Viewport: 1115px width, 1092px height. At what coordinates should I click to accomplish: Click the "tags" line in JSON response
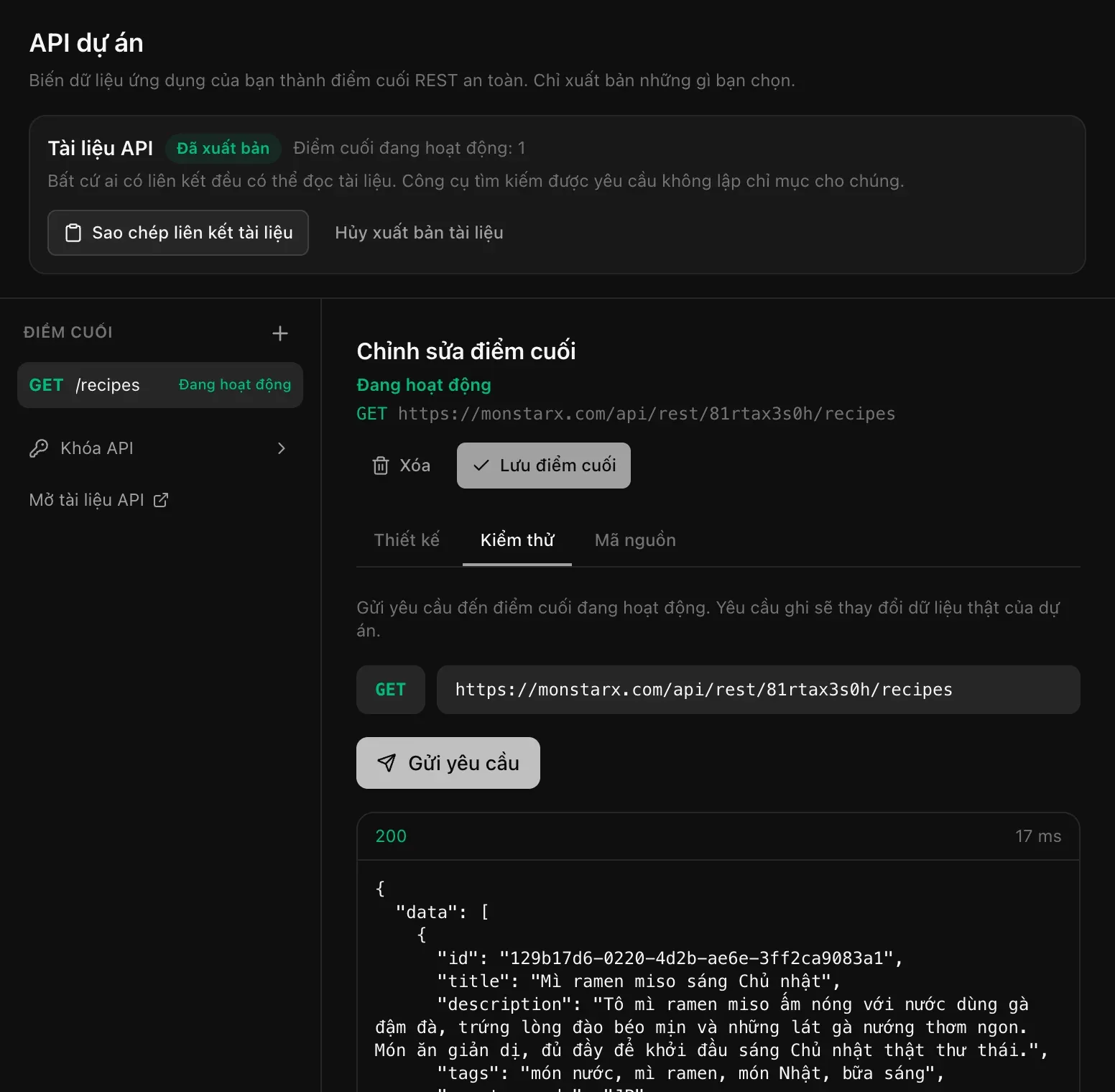coord(690,1073)
